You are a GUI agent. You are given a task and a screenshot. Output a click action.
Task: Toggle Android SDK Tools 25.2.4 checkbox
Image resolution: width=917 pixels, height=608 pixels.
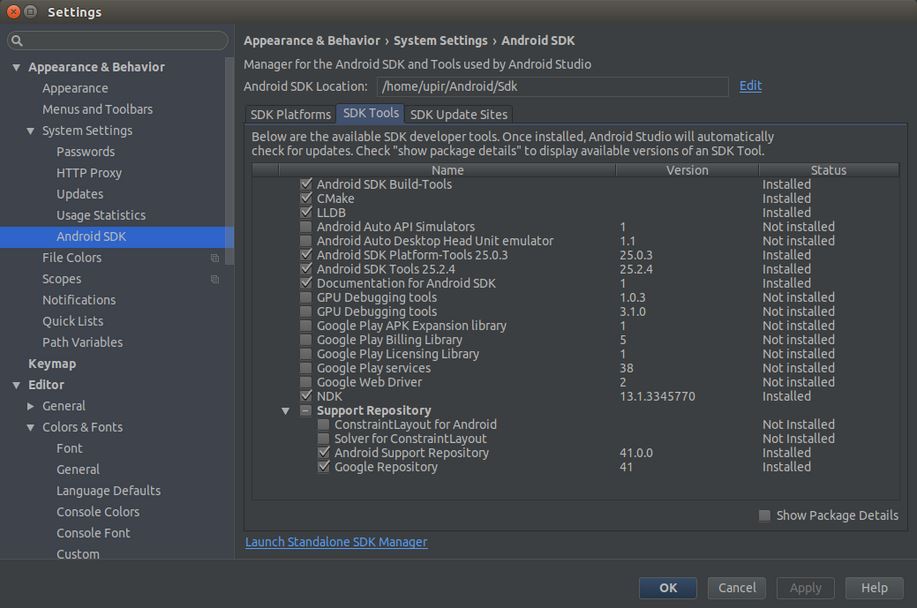pyautogui.click(x=306, y=268)
